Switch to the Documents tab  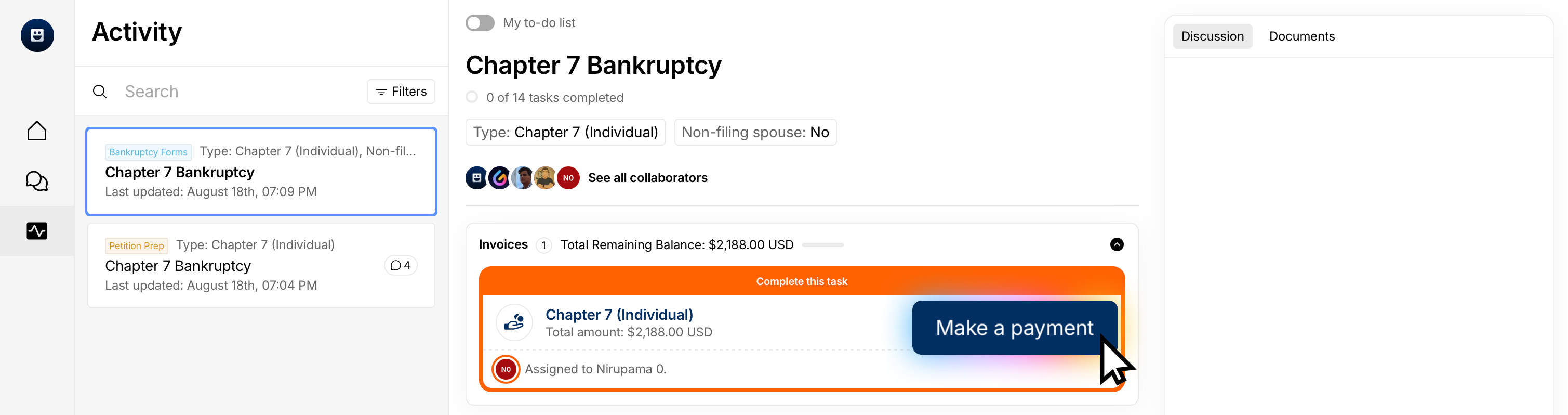coord(1301,36)
